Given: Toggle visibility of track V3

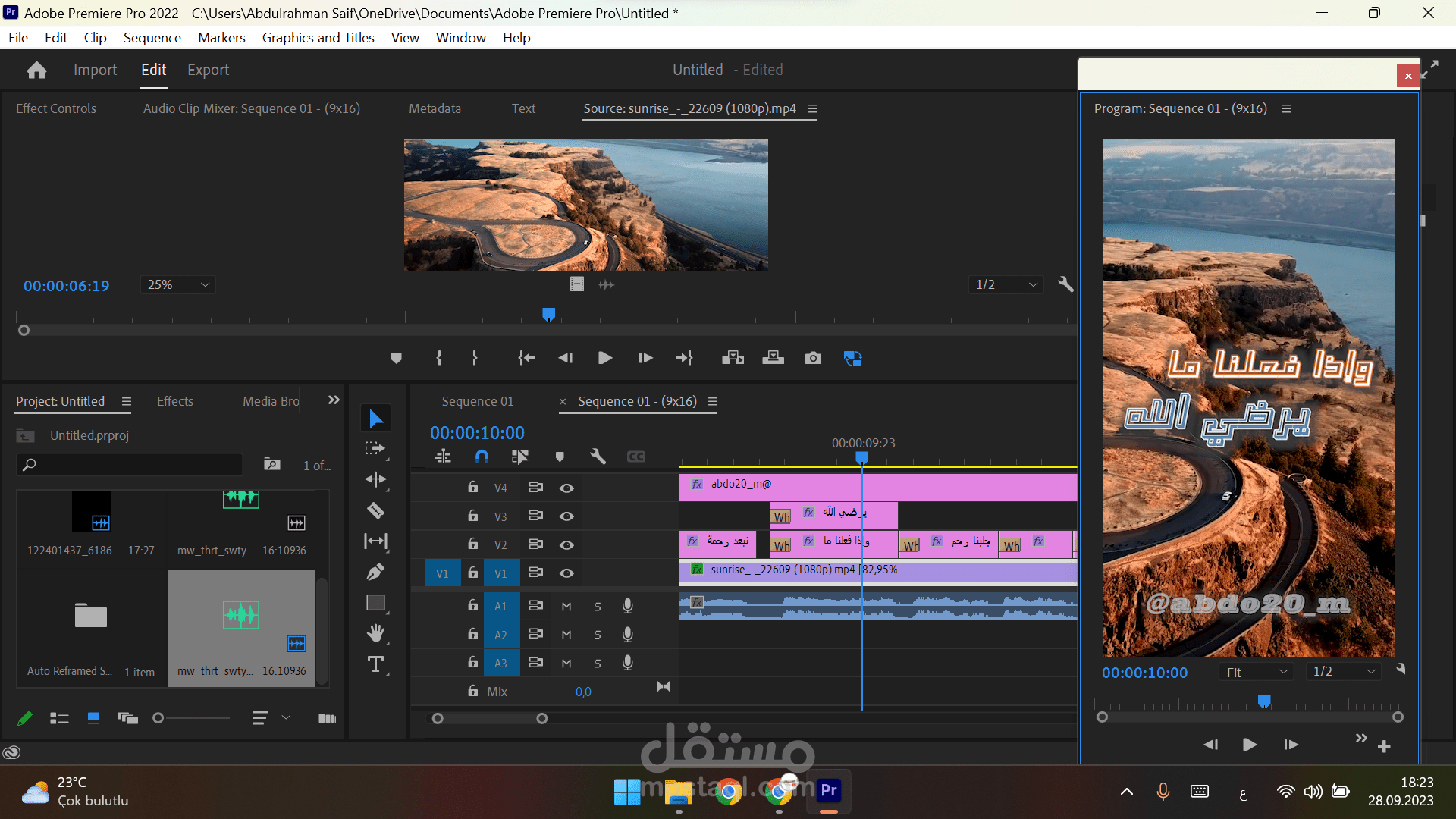Looking at the screenshot, I should point(566,516).
